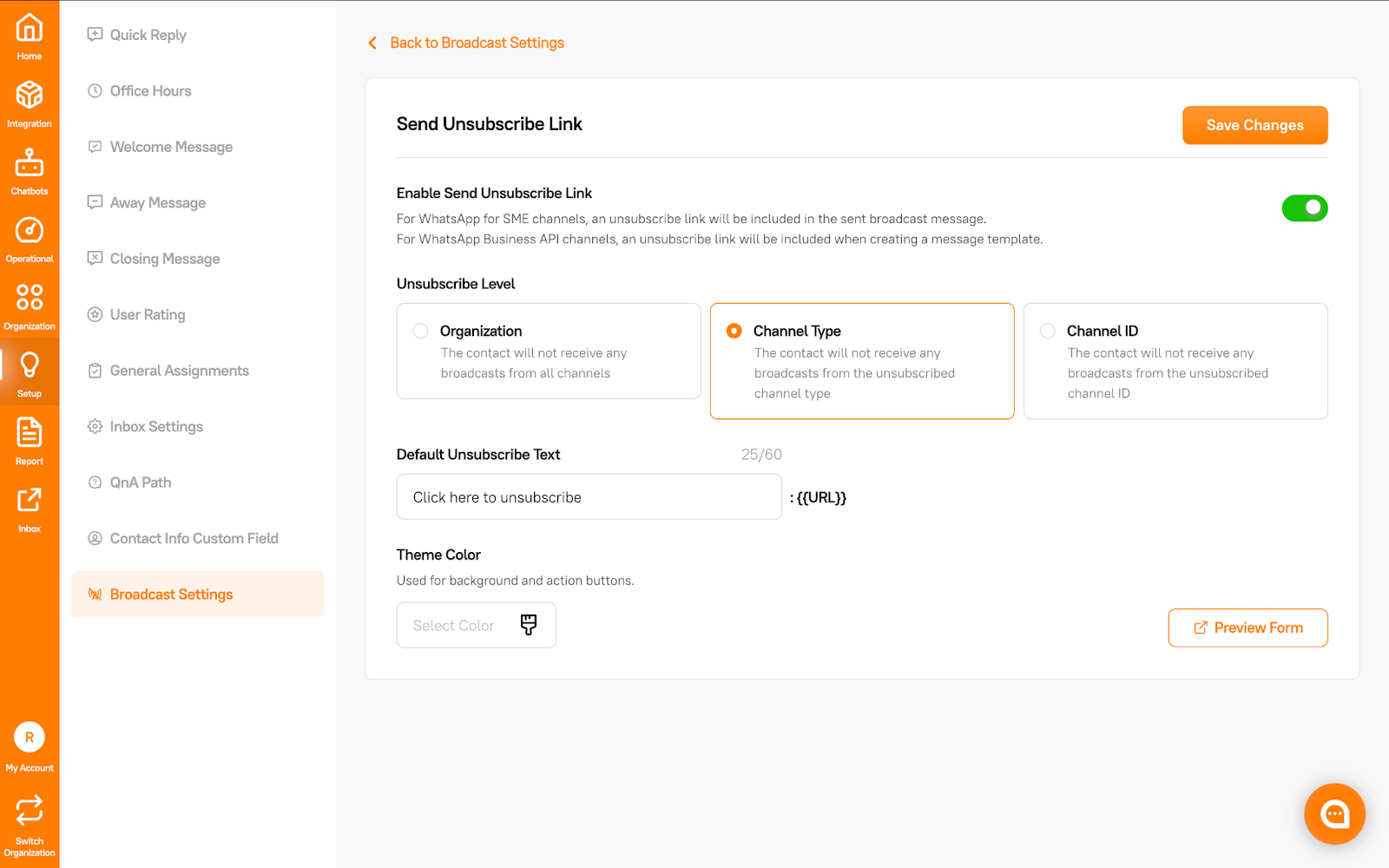Click the Select Color field

[477, 625]
